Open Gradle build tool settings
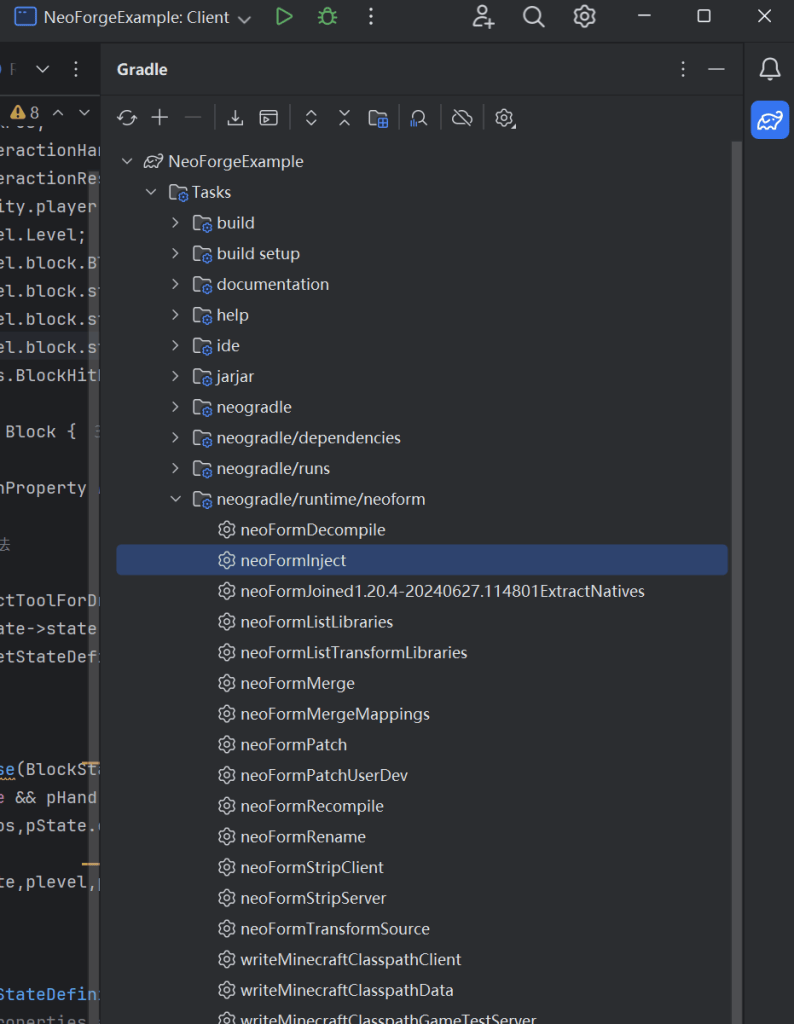 pyautogui.click(x=504, y=118)
